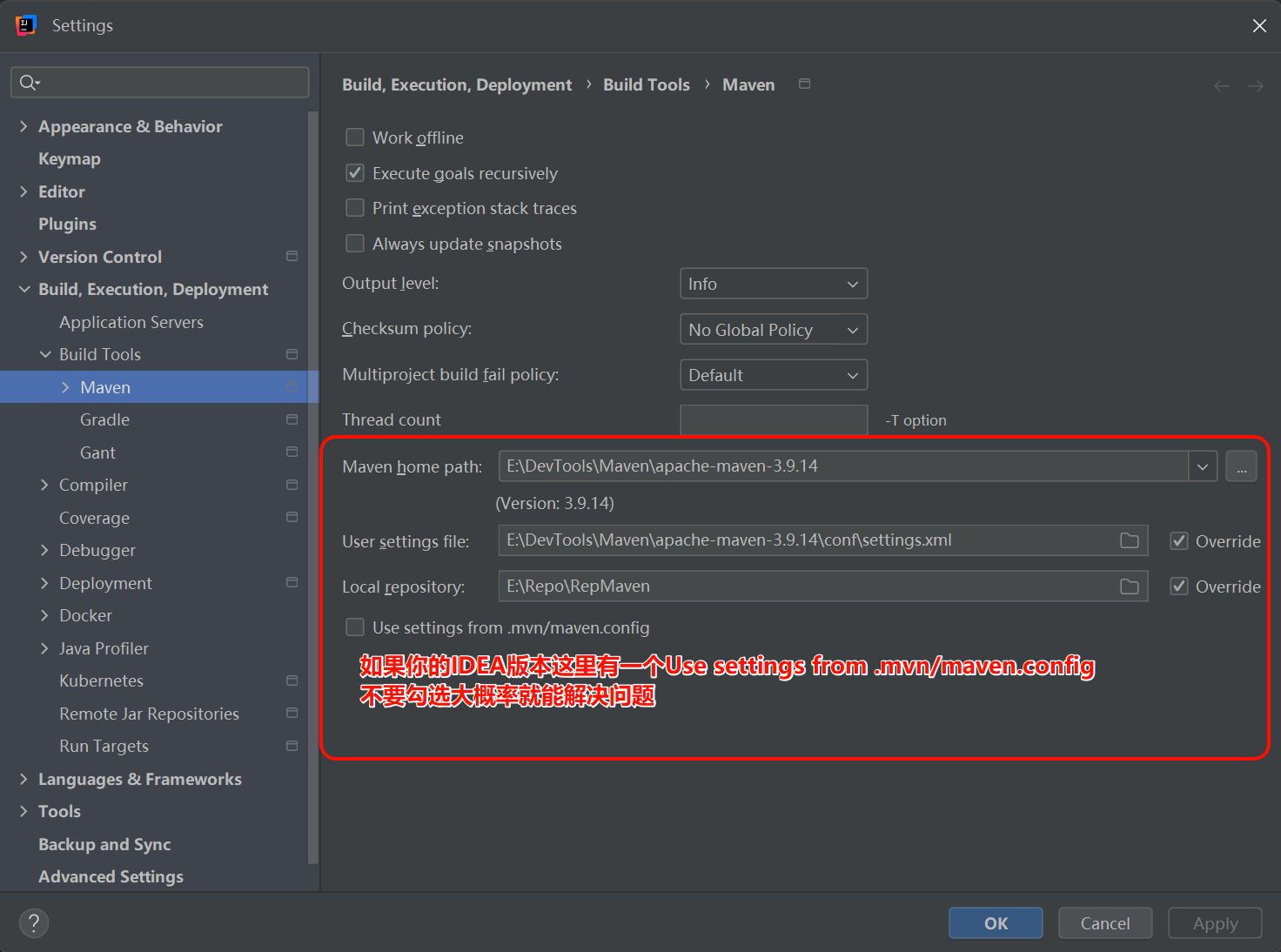Expand Languages & Frameworks section
The width and height of the screenshot is (1281, 952).
23,779
